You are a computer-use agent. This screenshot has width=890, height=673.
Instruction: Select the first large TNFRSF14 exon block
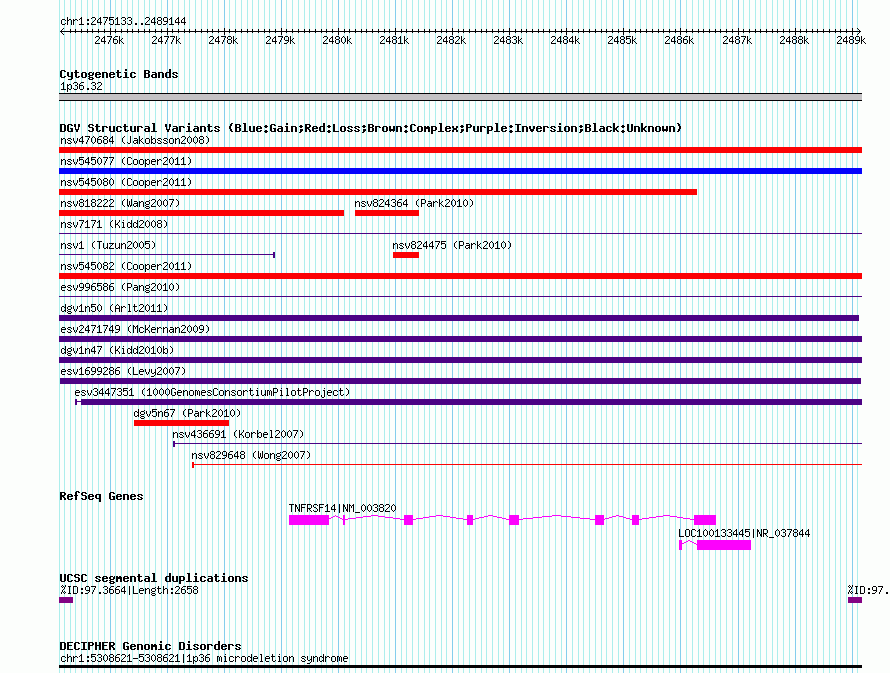pos(309,520)
